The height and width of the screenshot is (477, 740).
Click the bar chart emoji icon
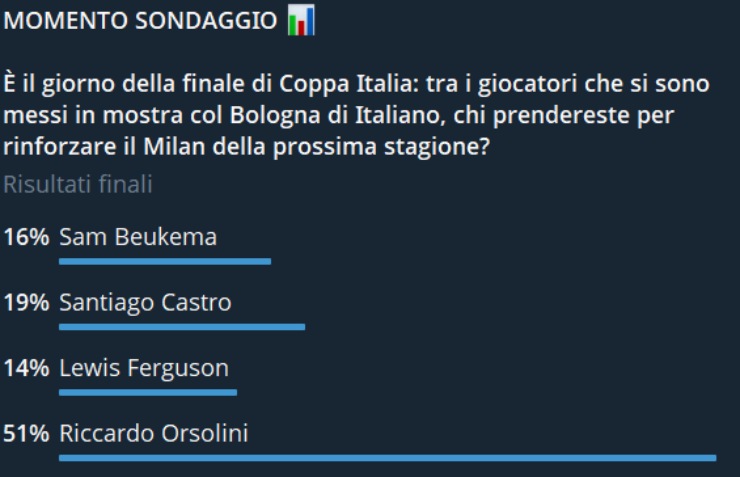tap(300, 22)
